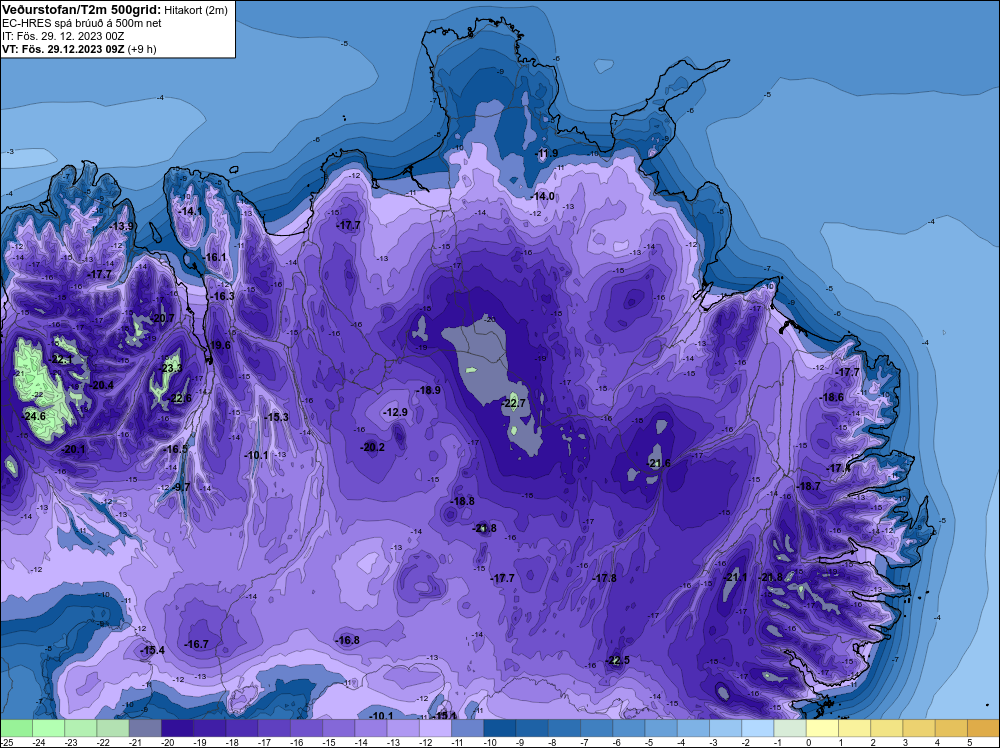Viewport: 1000px width, 748px height.
Task: Click the yellow 3 legend swatch
Action: [x=919, y=728]
